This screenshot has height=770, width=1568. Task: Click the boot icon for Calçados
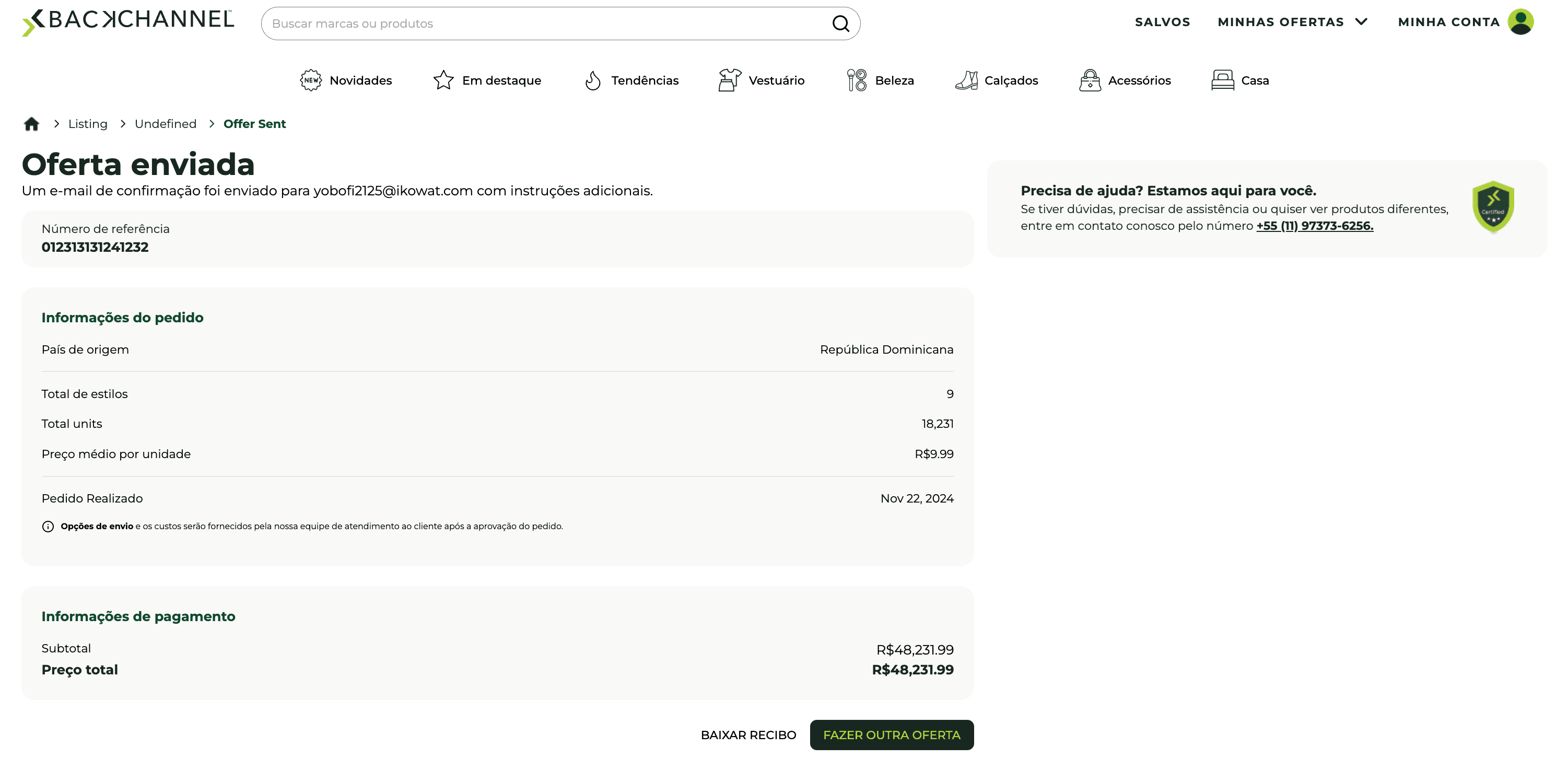tap(966, 80)
